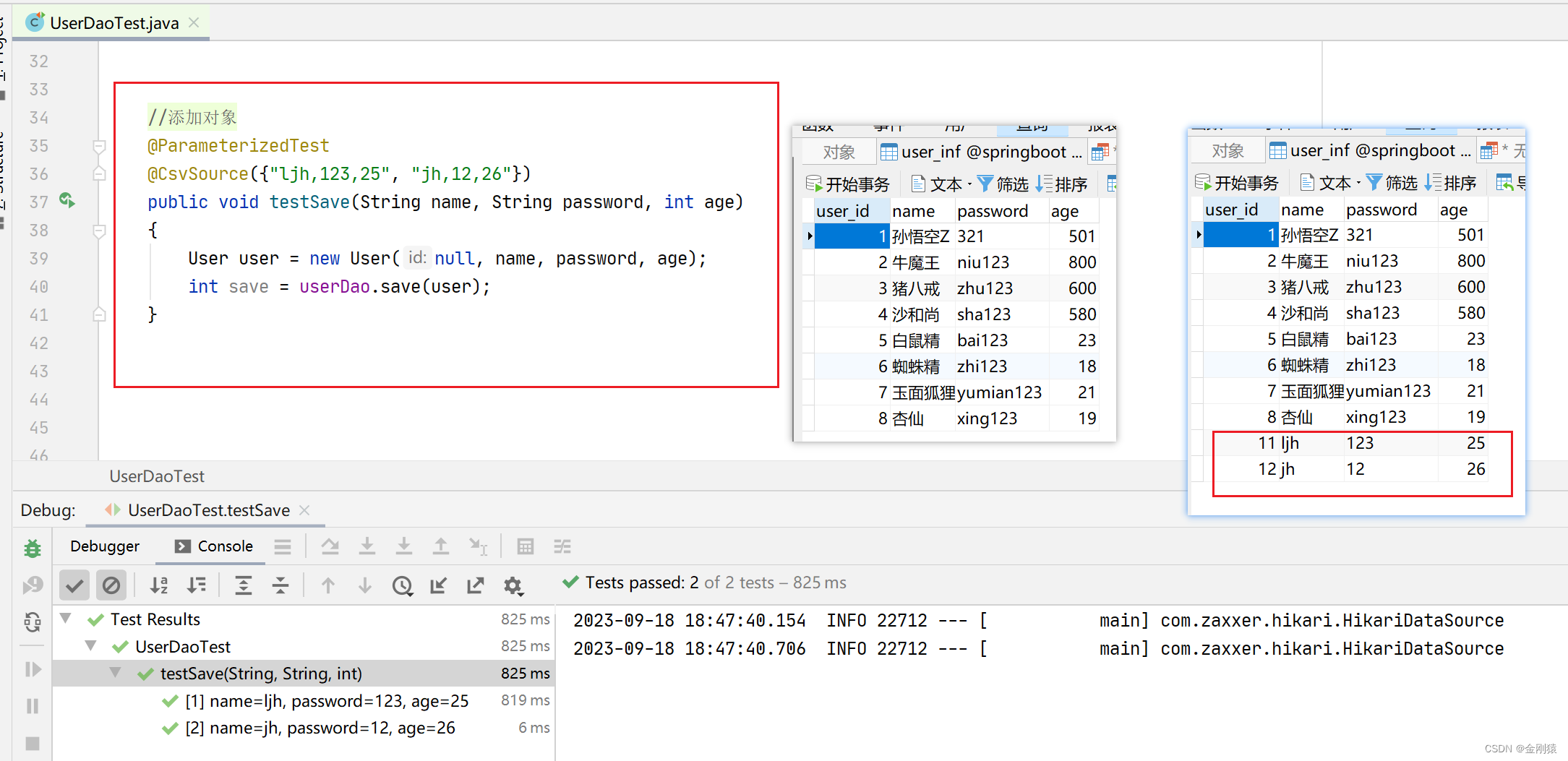This screenshot has height=761, width=1568.
Task: Click the Show Execution Point icon
Action: click(283, 546)
